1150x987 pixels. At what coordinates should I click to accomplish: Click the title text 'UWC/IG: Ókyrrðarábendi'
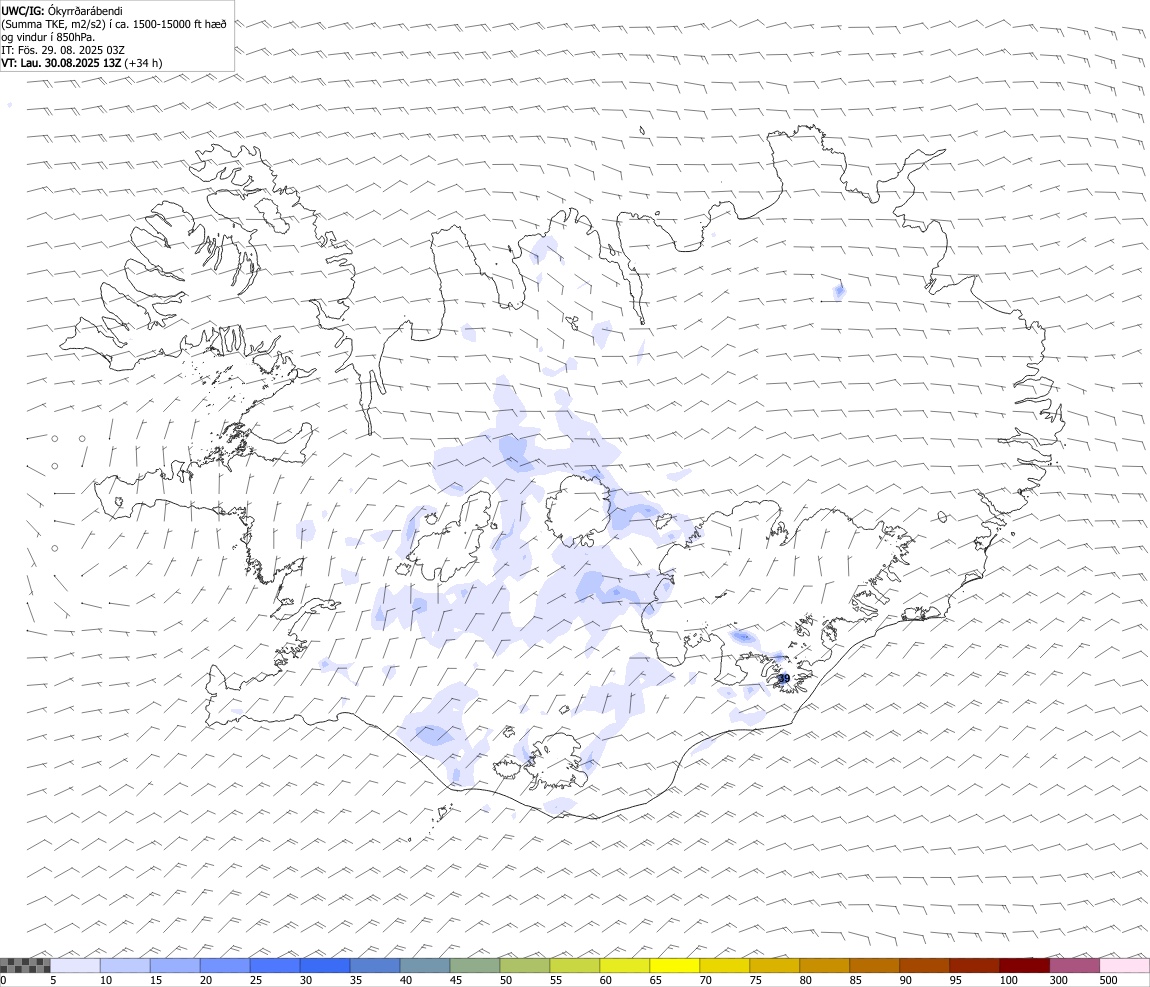pyautogui.click(x=62, y=11)
